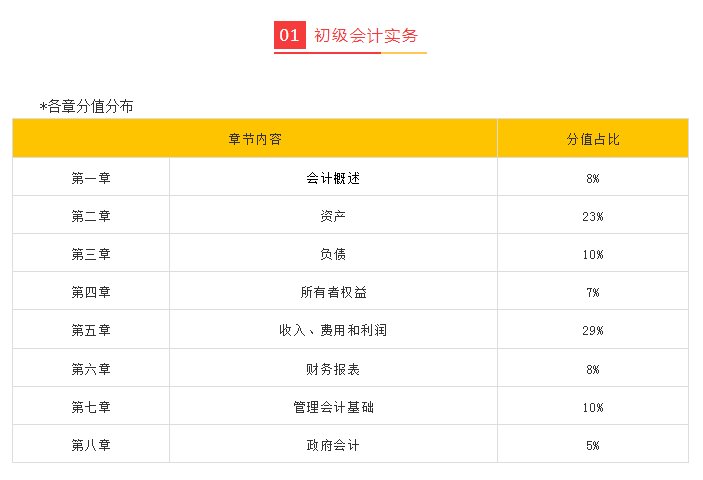Click the 23% score cell
The height and width of the screenshot is (480, 703).
(x=593, y=216)
